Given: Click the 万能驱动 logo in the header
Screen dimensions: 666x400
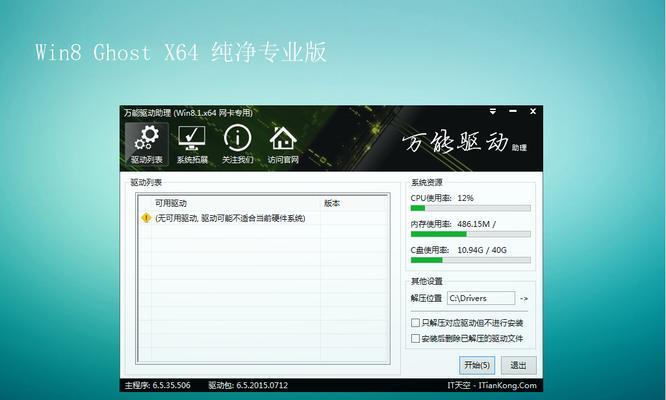Looking at the screenshot, I should (x=464, y=142).
